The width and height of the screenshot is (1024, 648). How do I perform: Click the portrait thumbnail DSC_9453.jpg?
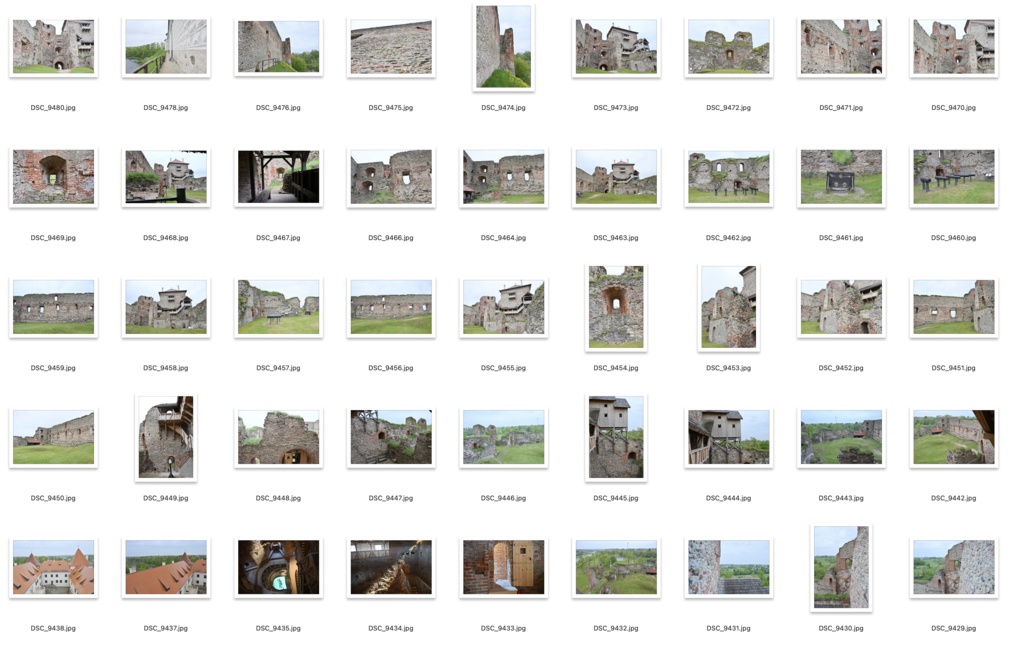pyautogui.click(x=729, y=307)
